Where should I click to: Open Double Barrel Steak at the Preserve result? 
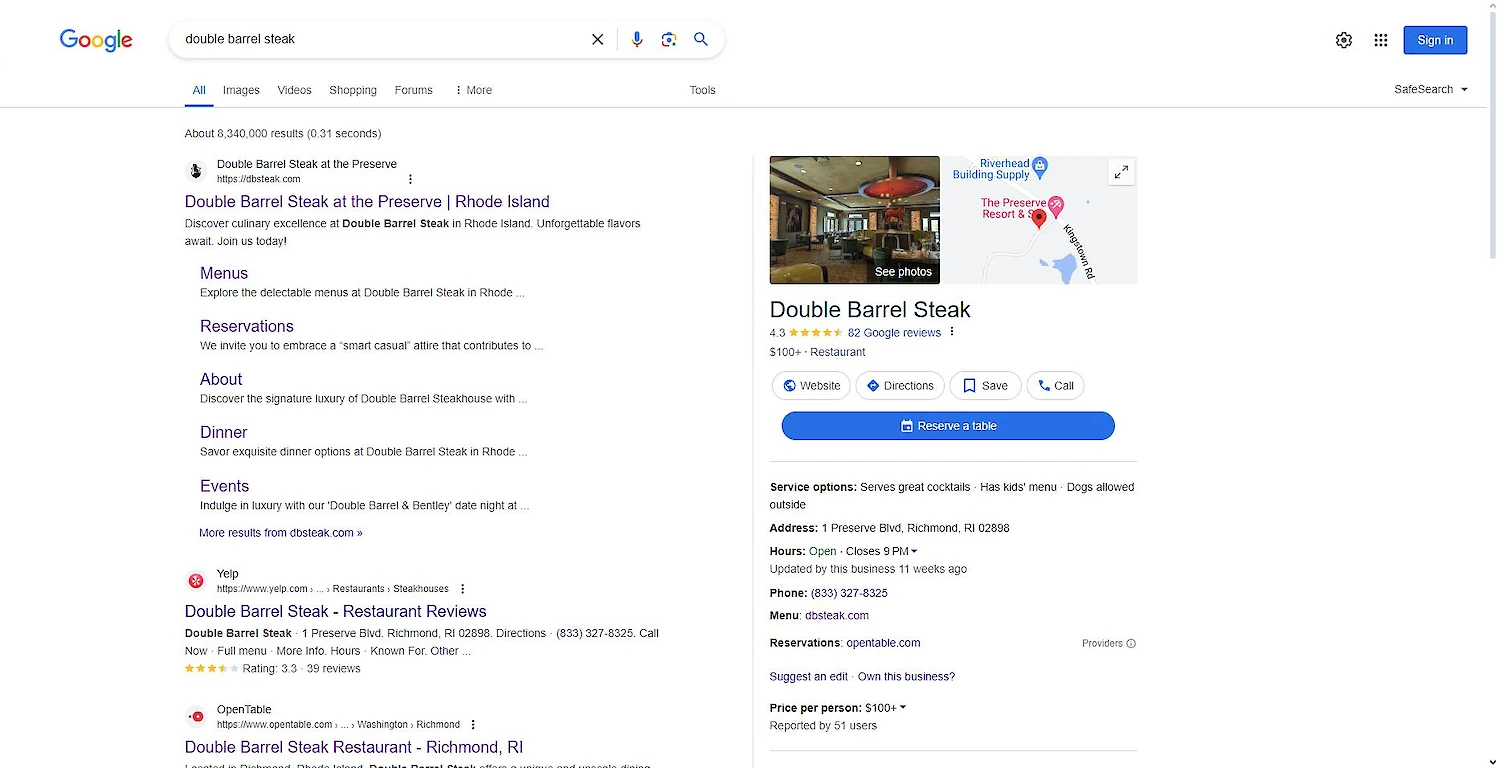[x=367, y=201]
